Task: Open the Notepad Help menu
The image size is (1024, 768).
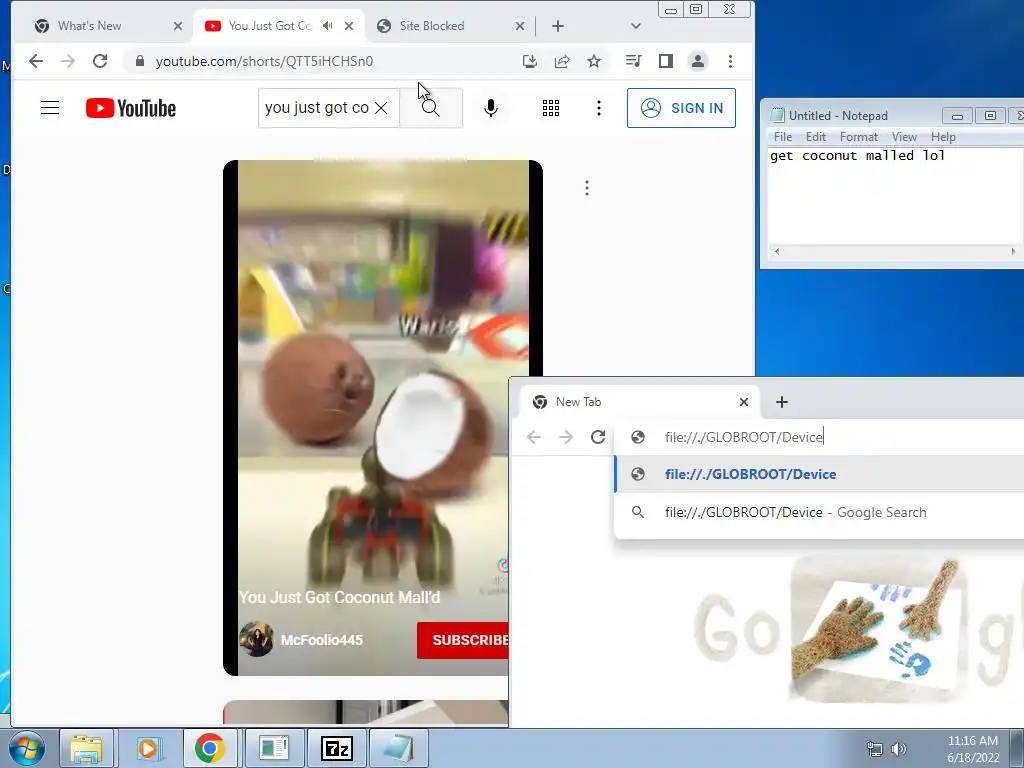Action: point(943,136)
